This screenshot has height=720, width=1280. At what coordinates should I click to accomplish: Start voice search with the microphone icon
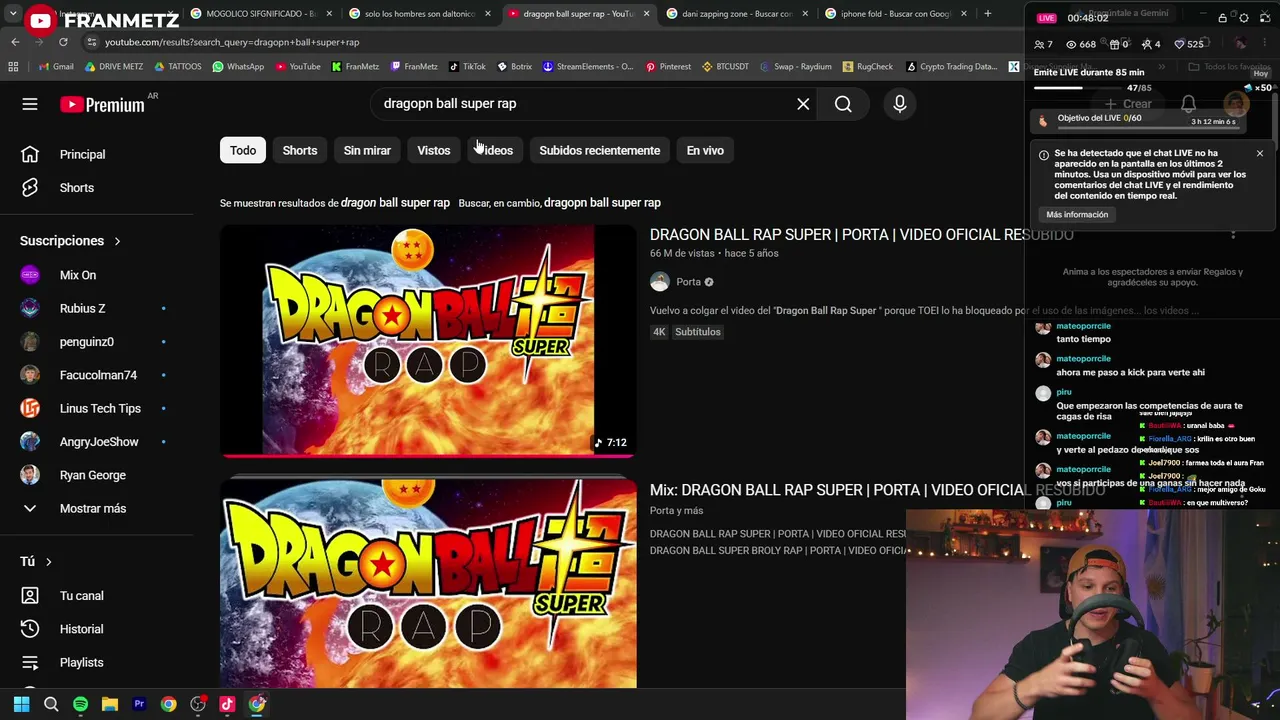(x=899, y=104)
